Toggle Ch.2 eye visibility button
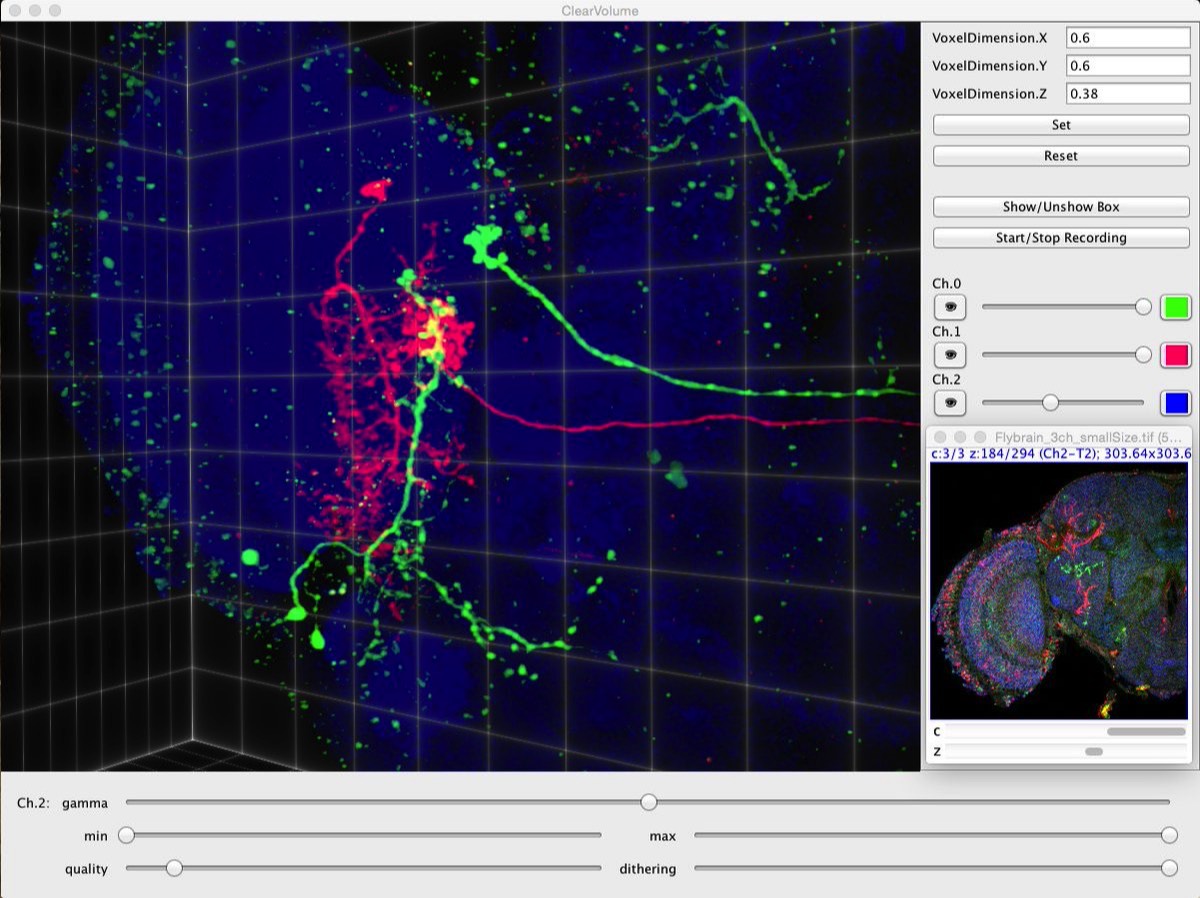 (950, 403)
